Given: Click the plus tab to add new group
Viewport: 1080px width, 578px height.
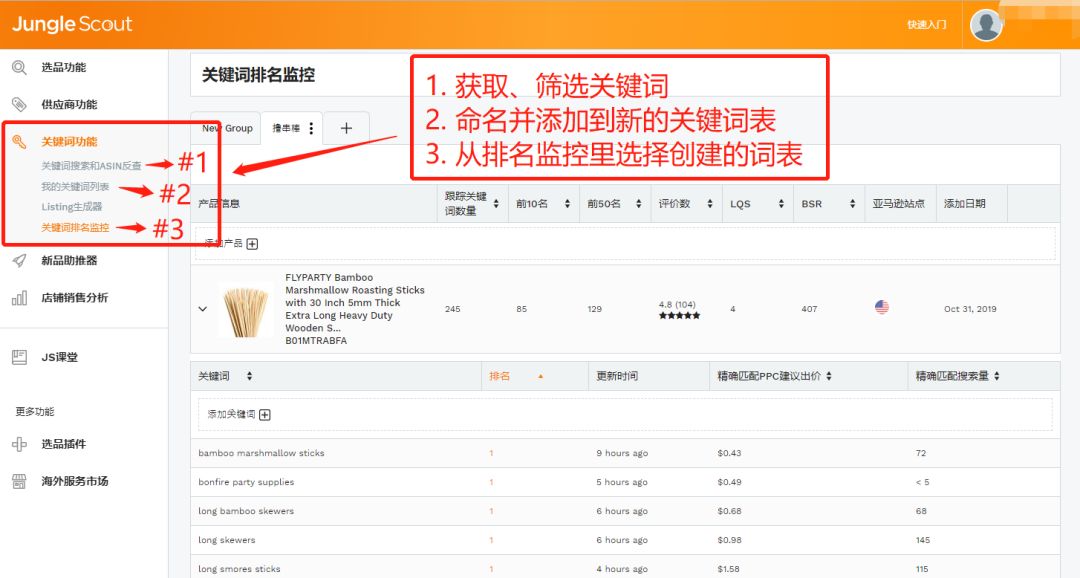Looking at the screenshot, I should click(346, 128).
